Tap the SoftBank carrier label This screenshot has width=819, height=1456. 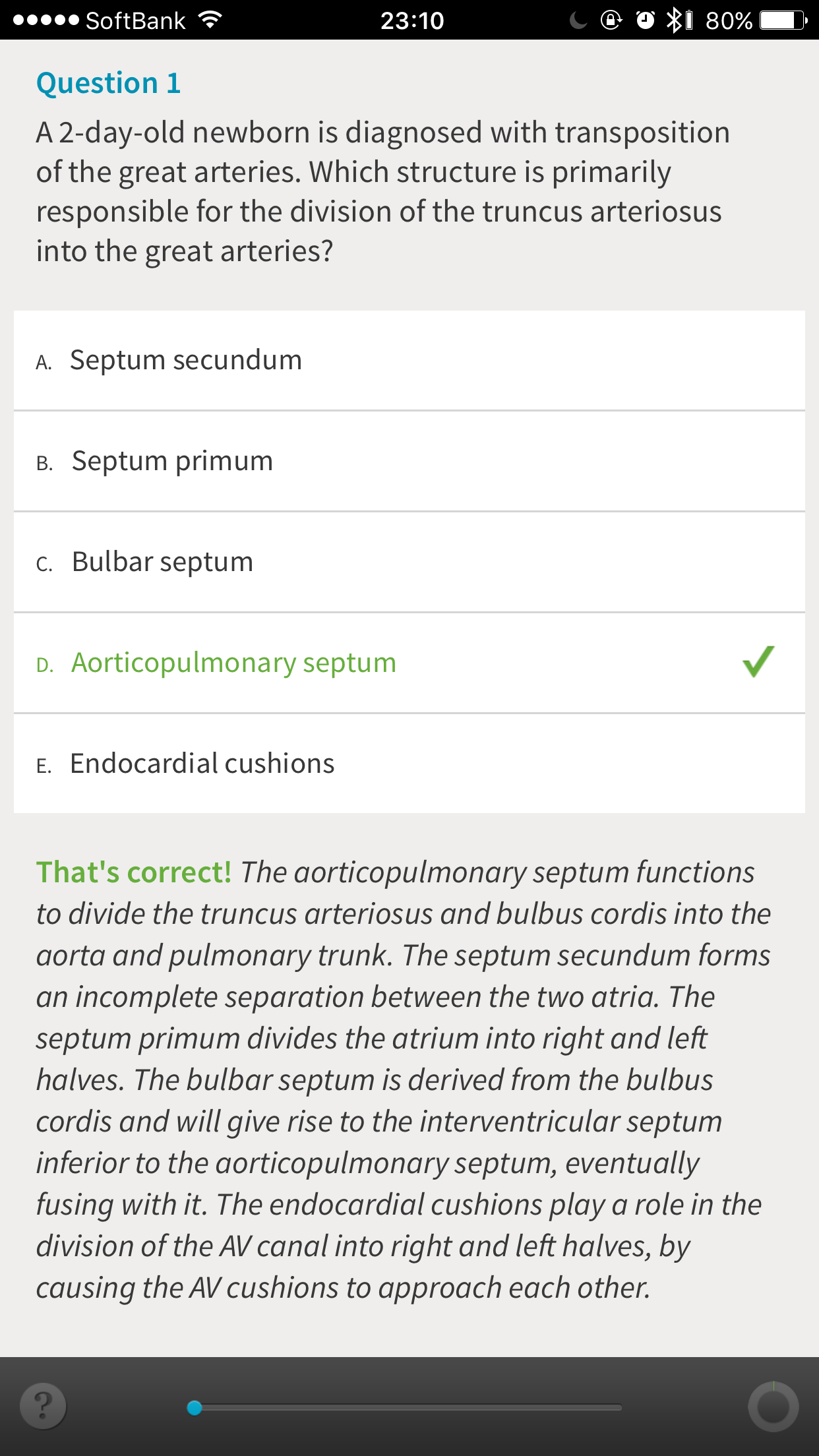(x=135, y=20)
